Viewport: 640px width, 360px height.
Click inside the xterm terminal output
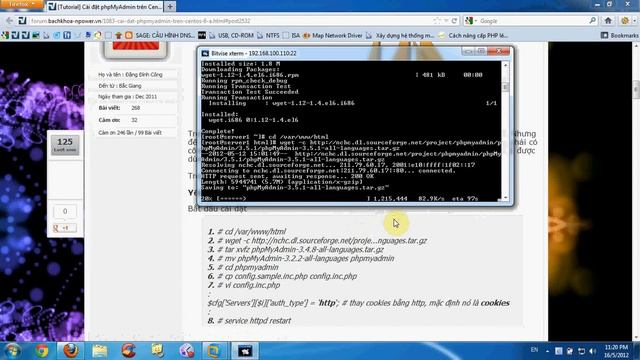click(350, 131)
